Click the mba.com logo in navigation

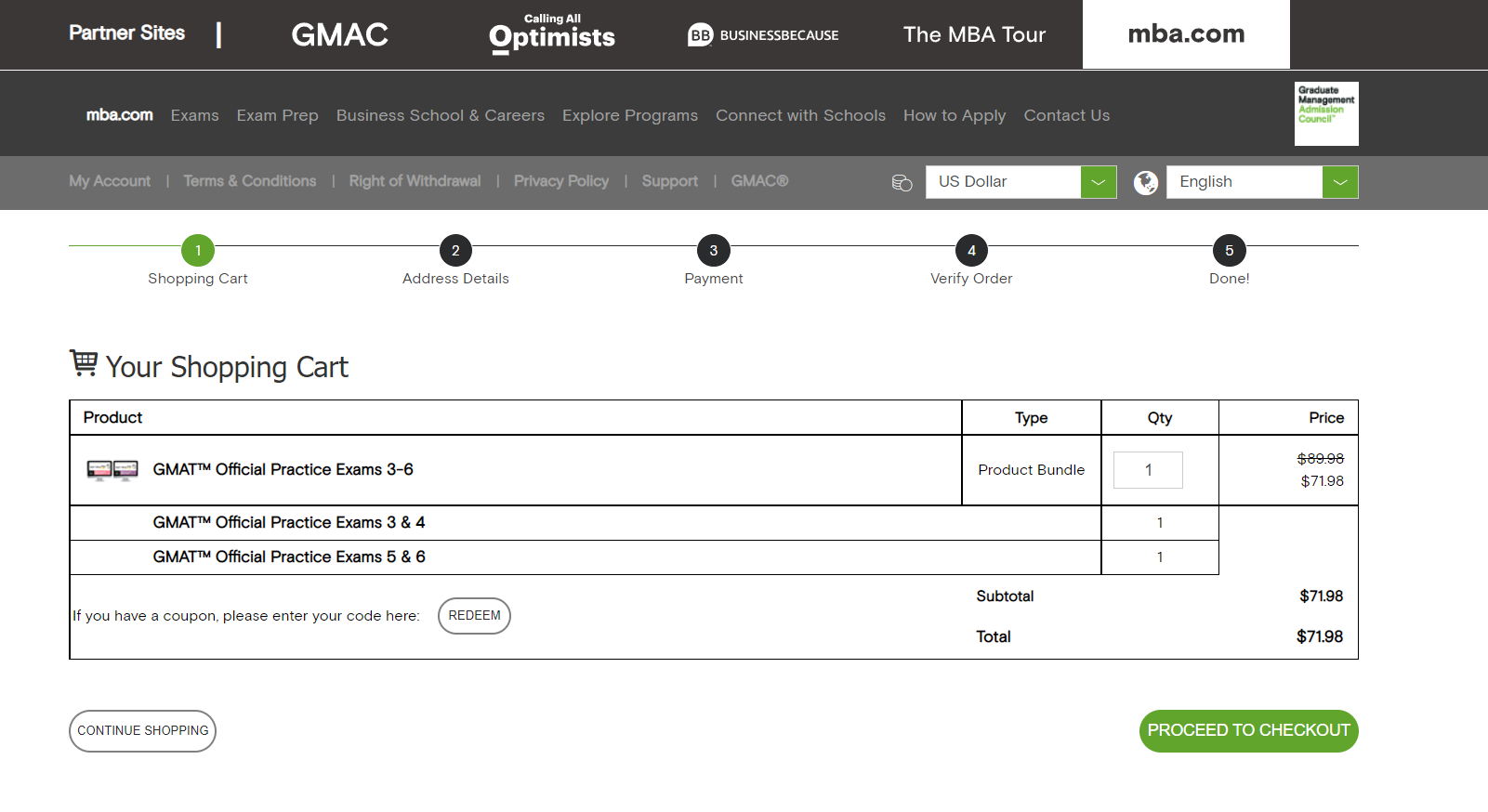click(120, 115)
